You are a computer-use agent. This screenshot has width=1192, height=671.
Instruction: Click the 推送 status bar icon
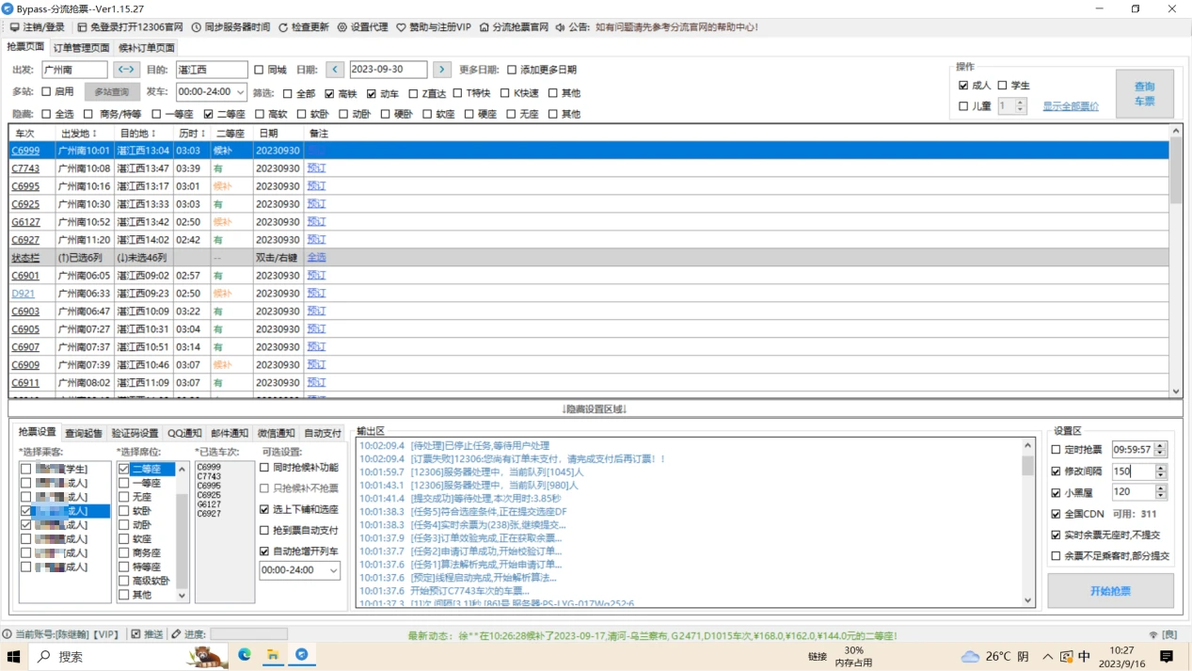tap(135, 634)
